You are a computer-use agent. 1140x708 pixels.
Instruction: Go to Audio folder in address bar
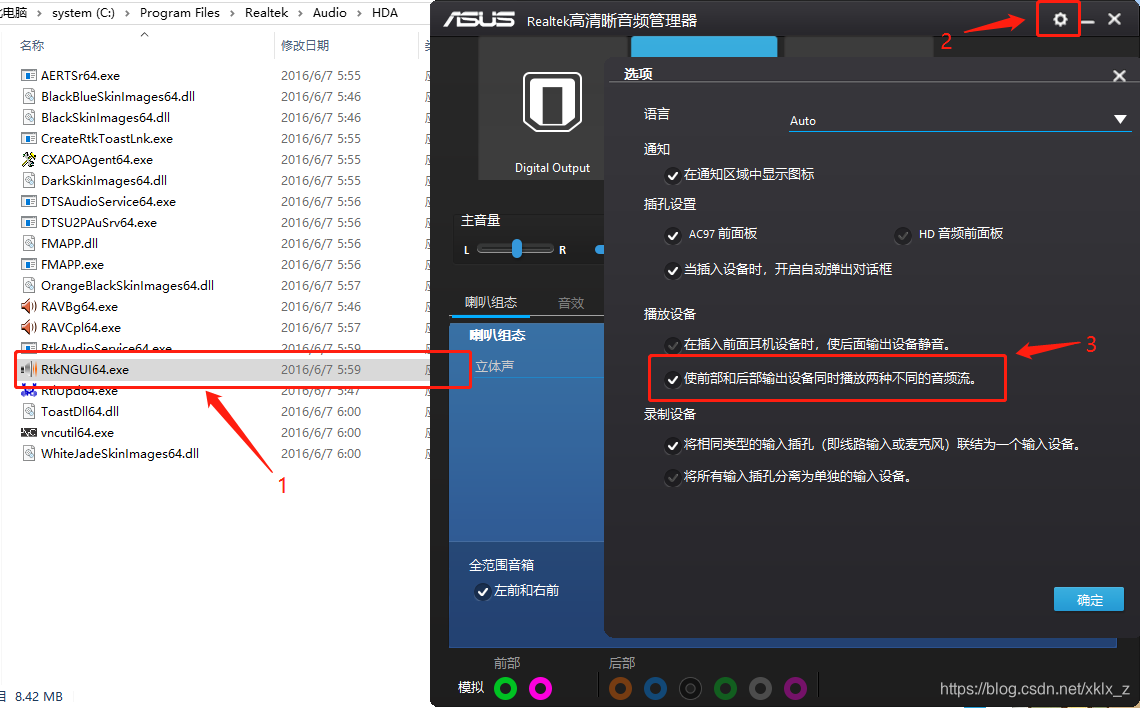point(329,13)
